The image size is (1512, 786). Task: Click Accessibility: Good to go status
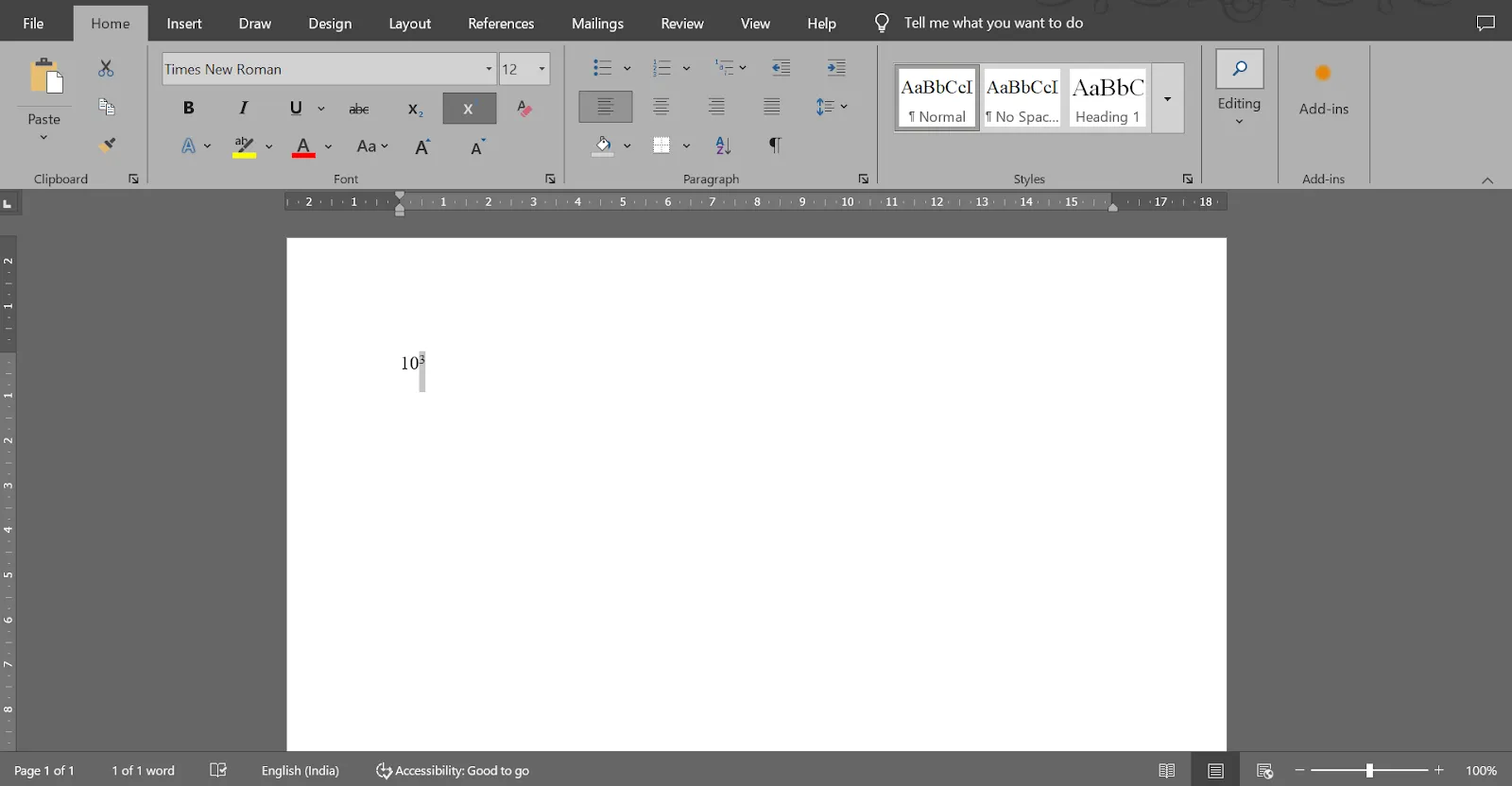click(453, 771)
